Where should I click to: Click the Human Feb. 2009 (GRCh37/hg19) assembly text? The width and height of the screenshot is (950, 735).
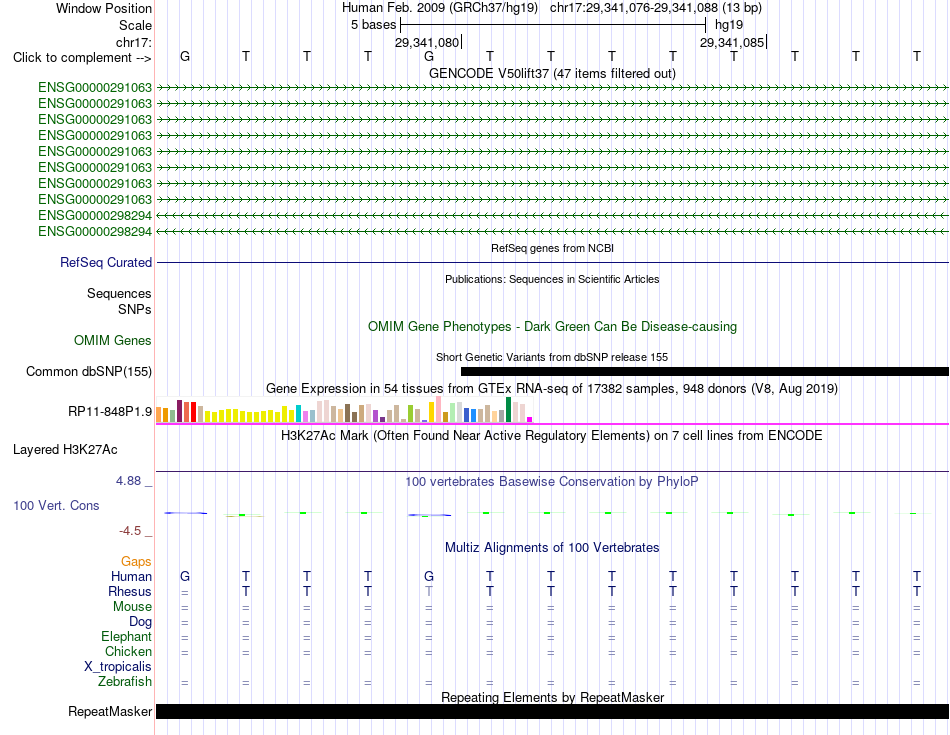pyautogui.click(x=441, y=8)
